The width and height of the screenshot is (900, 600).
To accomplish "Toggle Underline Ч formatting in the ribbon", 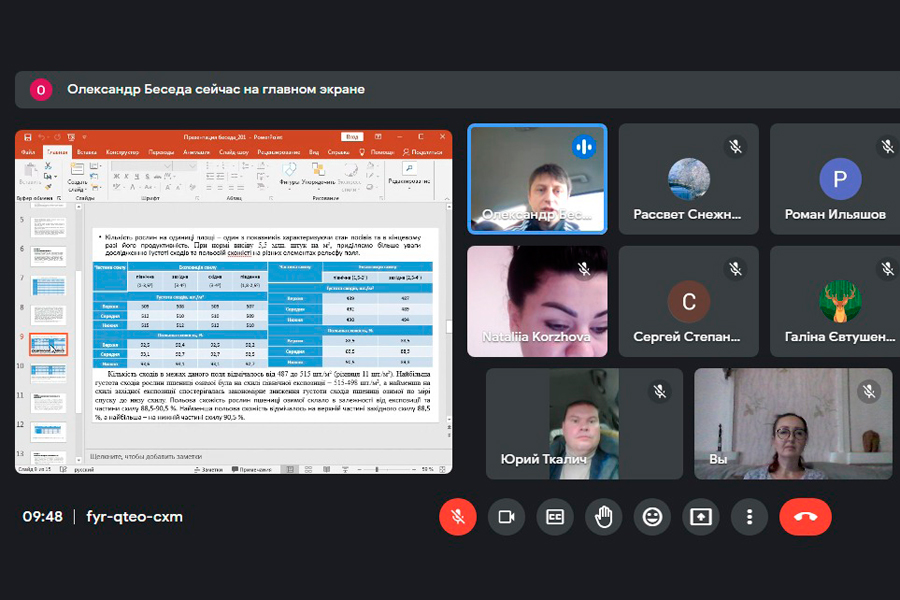I will [137, 177].
